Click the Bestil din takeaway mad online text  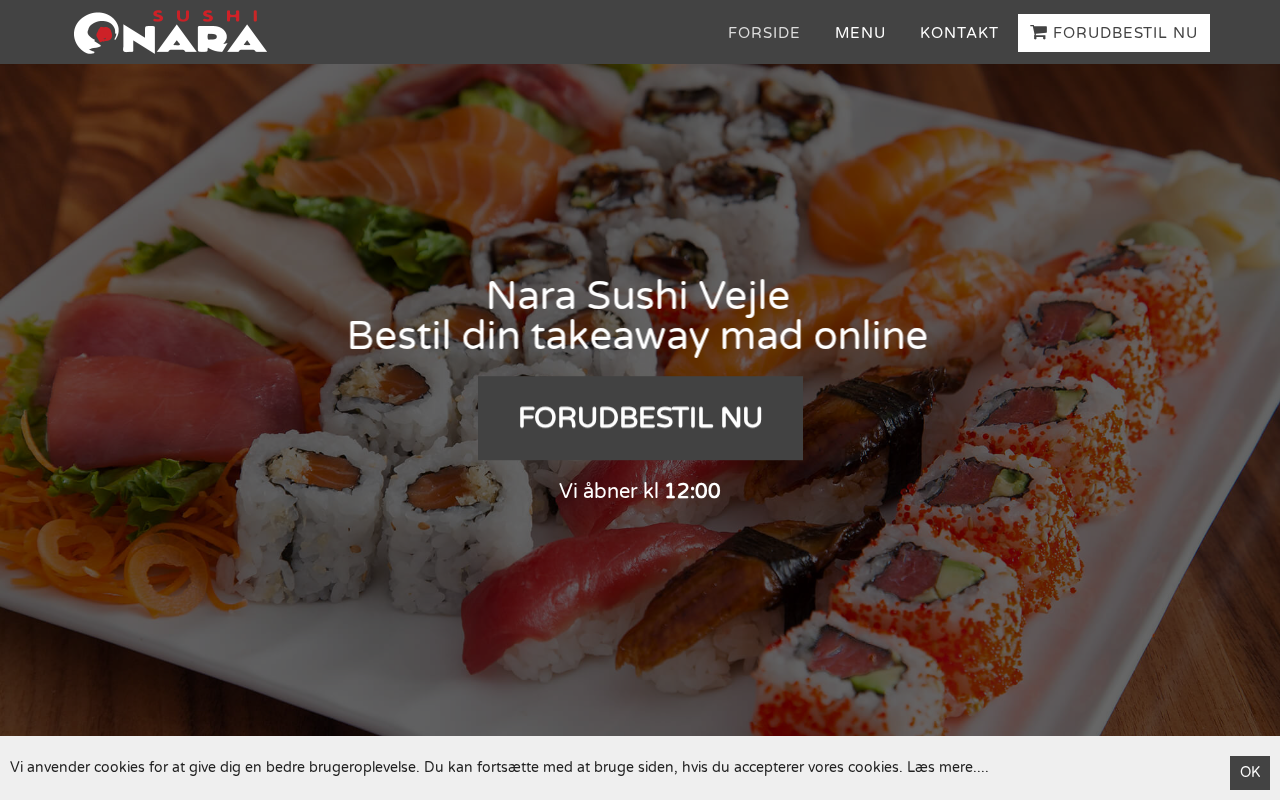(638, 336)
